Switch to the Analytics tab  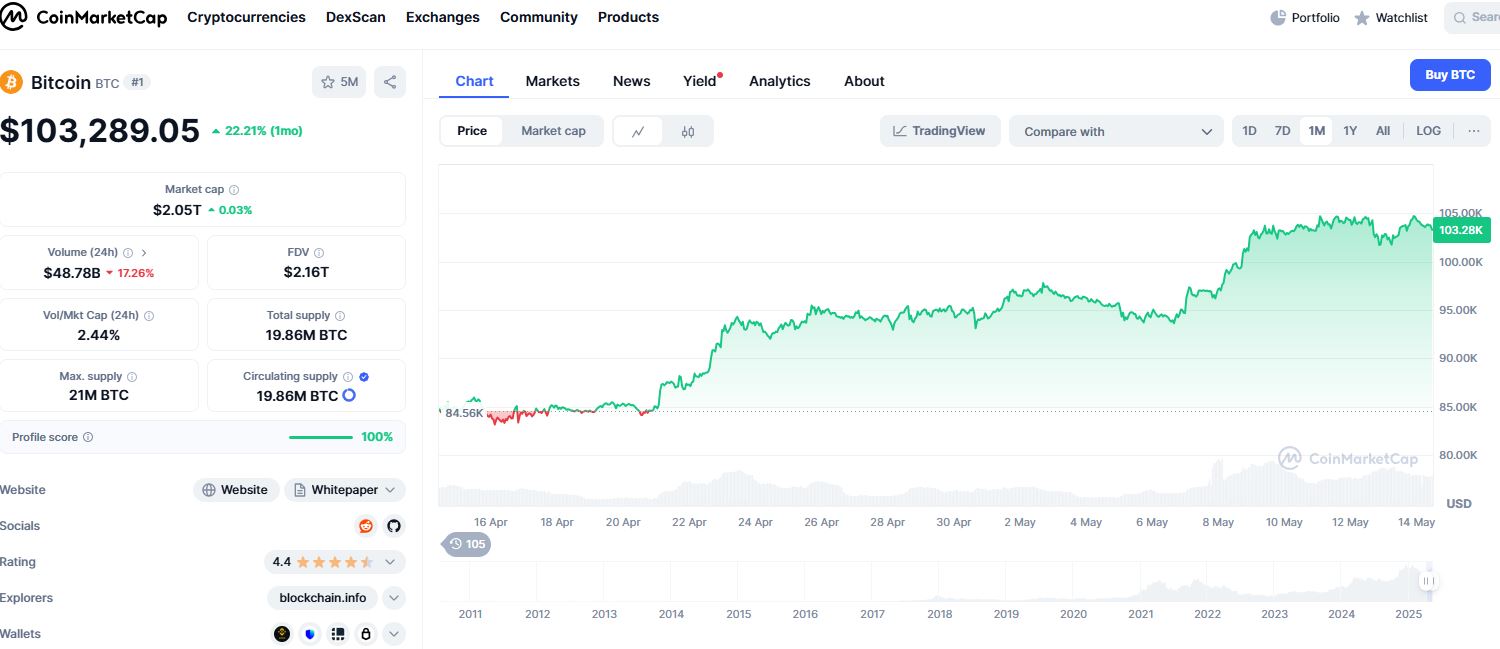779,81
